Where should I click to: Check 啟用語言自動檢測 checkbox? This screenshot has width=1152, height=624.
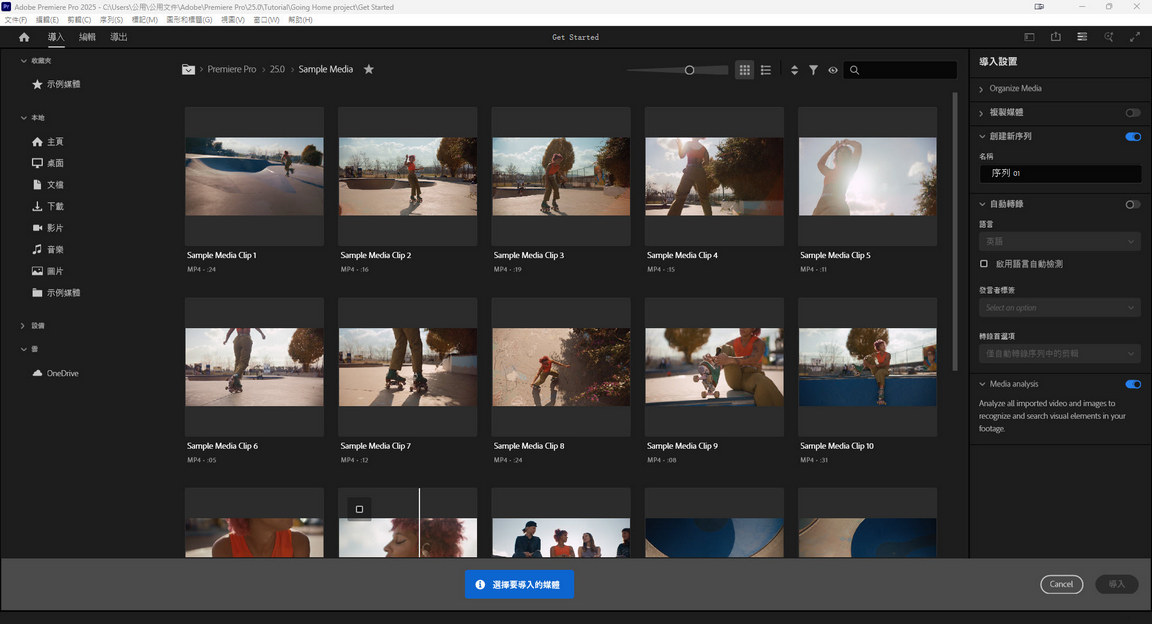click(x=981, y=263)
